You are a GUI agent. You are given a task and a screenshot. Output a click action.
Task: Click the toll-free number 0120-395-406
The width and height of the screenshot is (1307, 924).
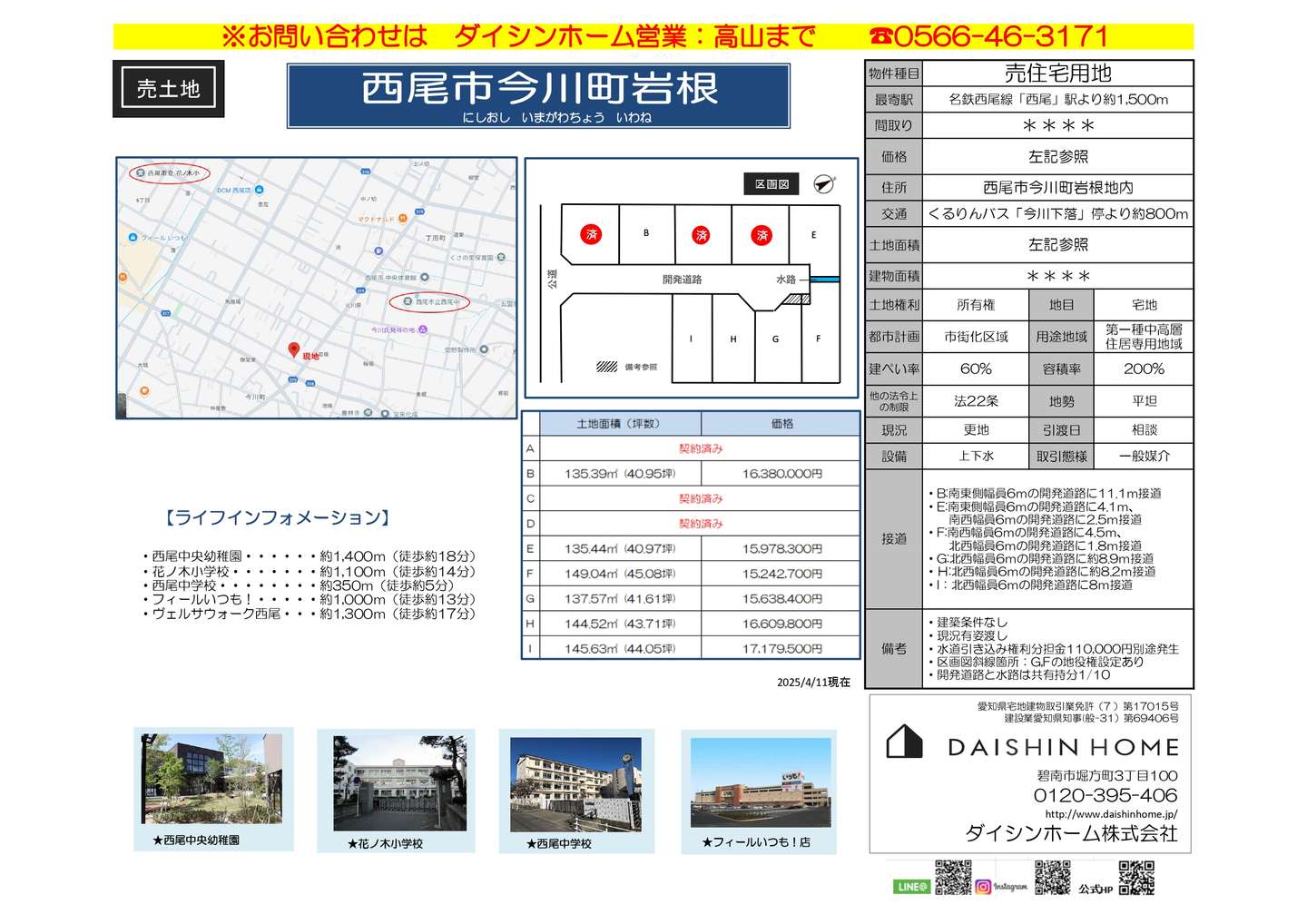[x=1106, y=795]
